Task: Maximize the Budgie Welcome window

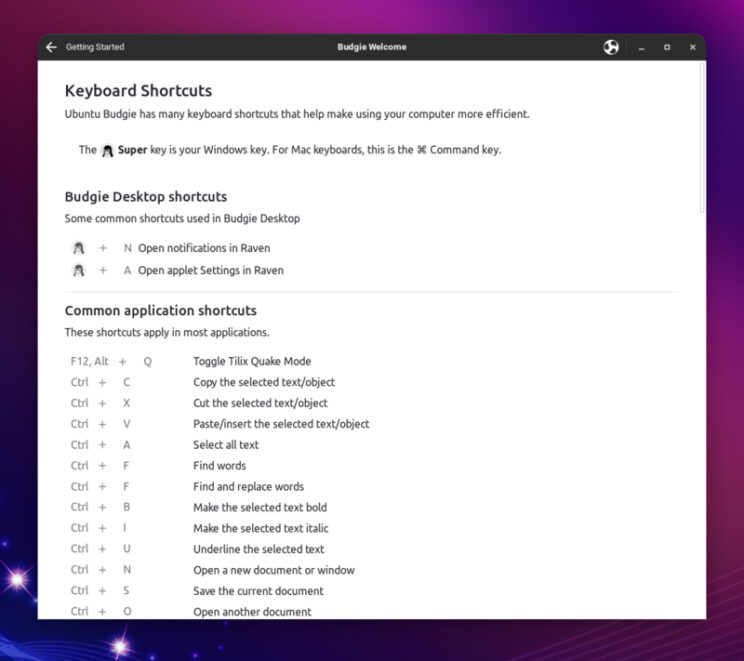Action: (667, 47)
